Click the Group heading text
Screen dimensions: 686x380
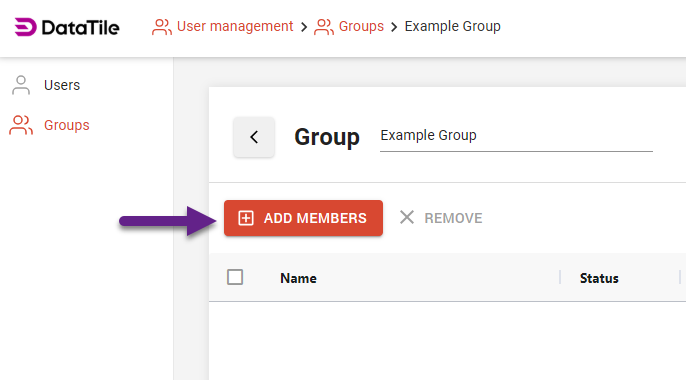point(327,137)
